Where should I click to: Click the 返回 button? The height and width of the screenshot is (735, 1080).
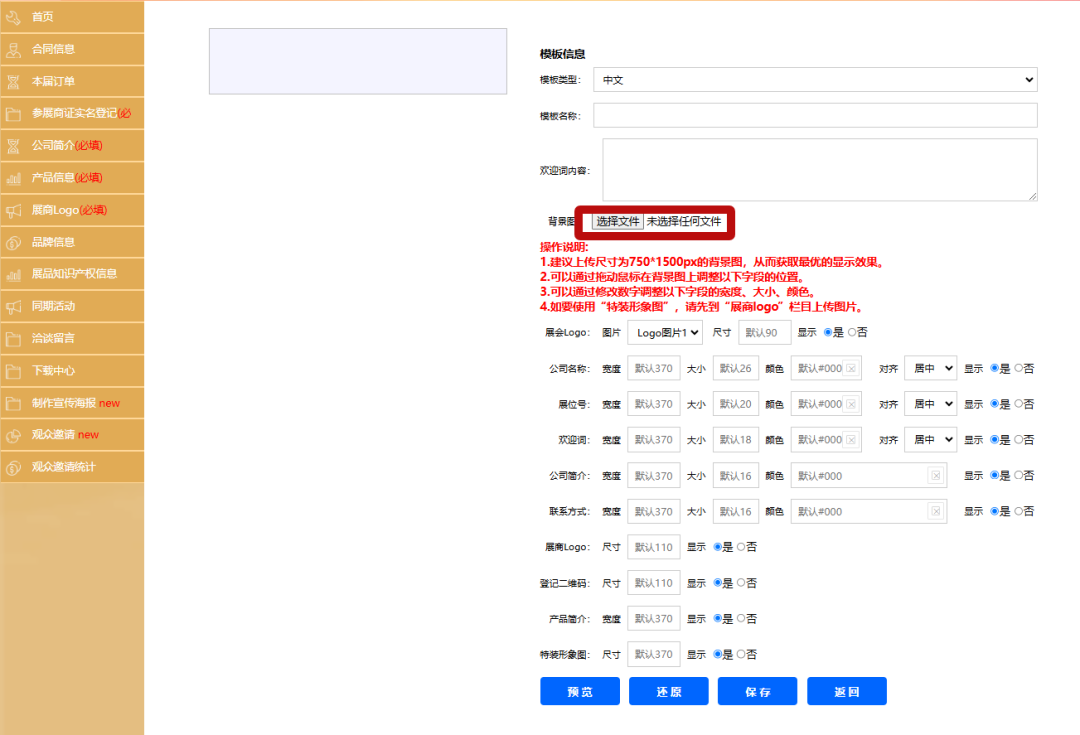pyautogui.click(x=847, y=692)
